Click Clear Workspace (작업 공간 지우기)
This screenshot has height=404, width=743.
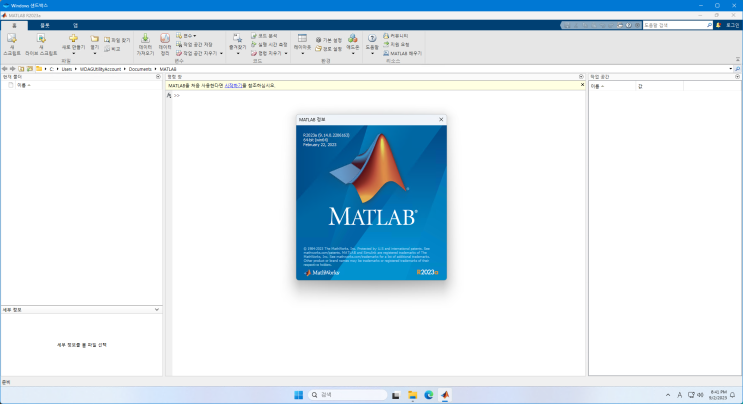click(197, 54)
